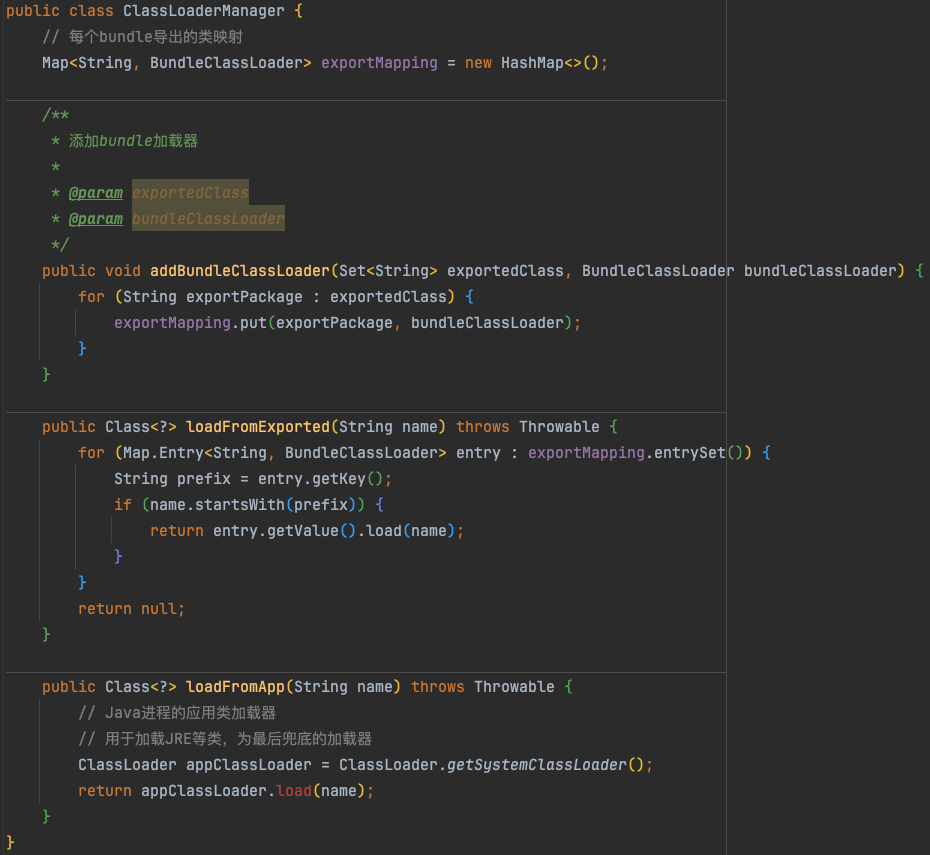The height and width of the screenshot is (855, 930).
Task: Click the comment "每个bundle导出的类映射"
Action: [156, 37]
